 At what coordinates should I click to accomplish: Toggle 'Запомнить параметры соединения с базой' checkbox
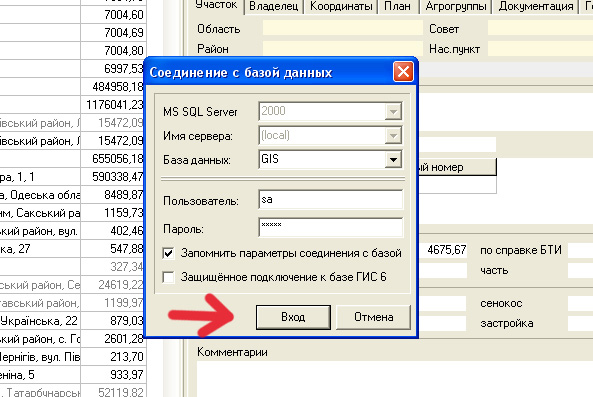click(x=168, y=253)
